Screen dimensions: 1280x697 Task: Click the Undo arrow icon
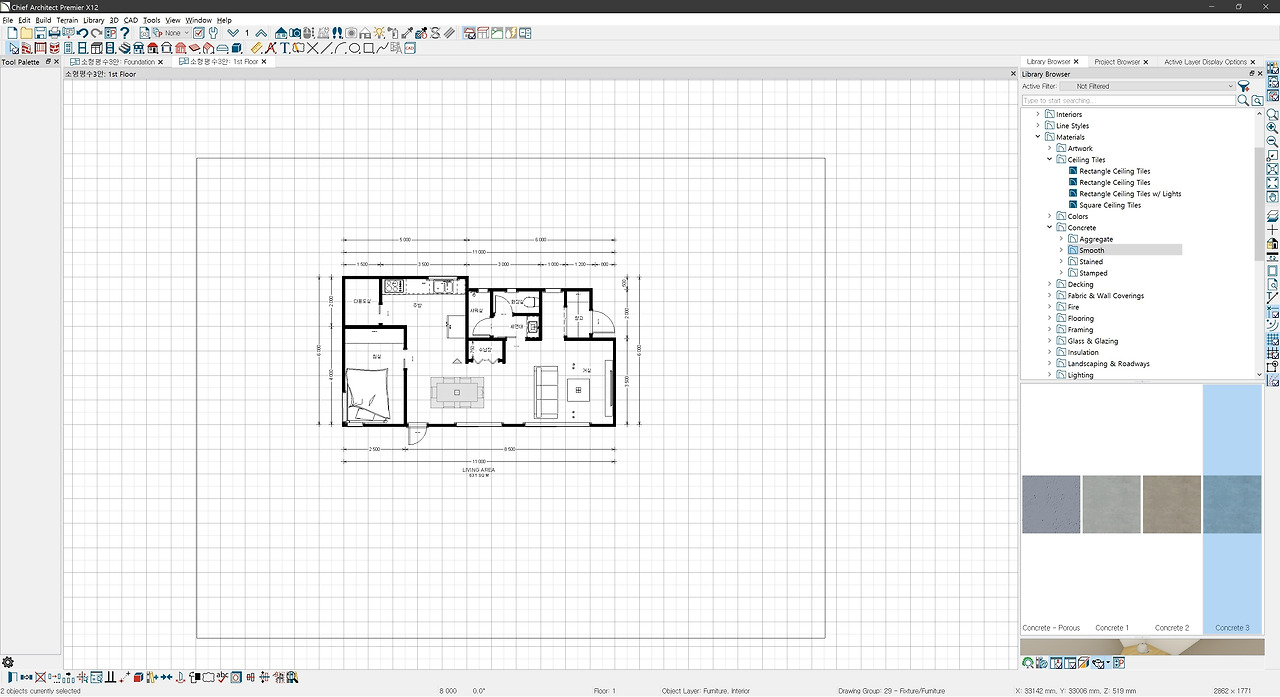tap(83, 33)
